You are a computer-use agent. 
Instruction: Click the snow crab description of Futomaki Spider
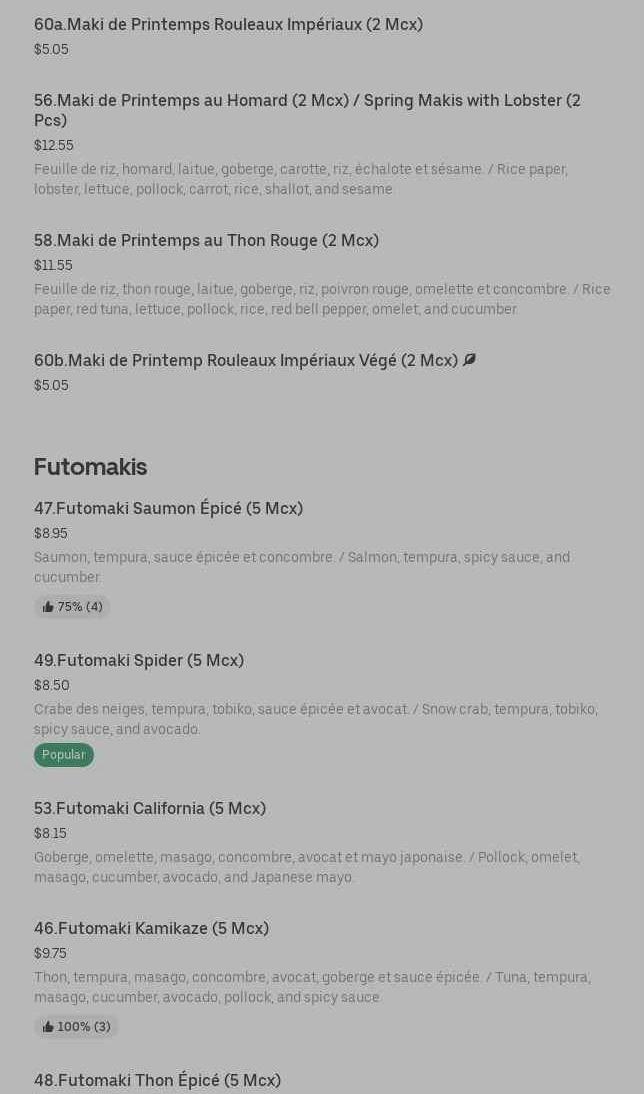(315, 719)
